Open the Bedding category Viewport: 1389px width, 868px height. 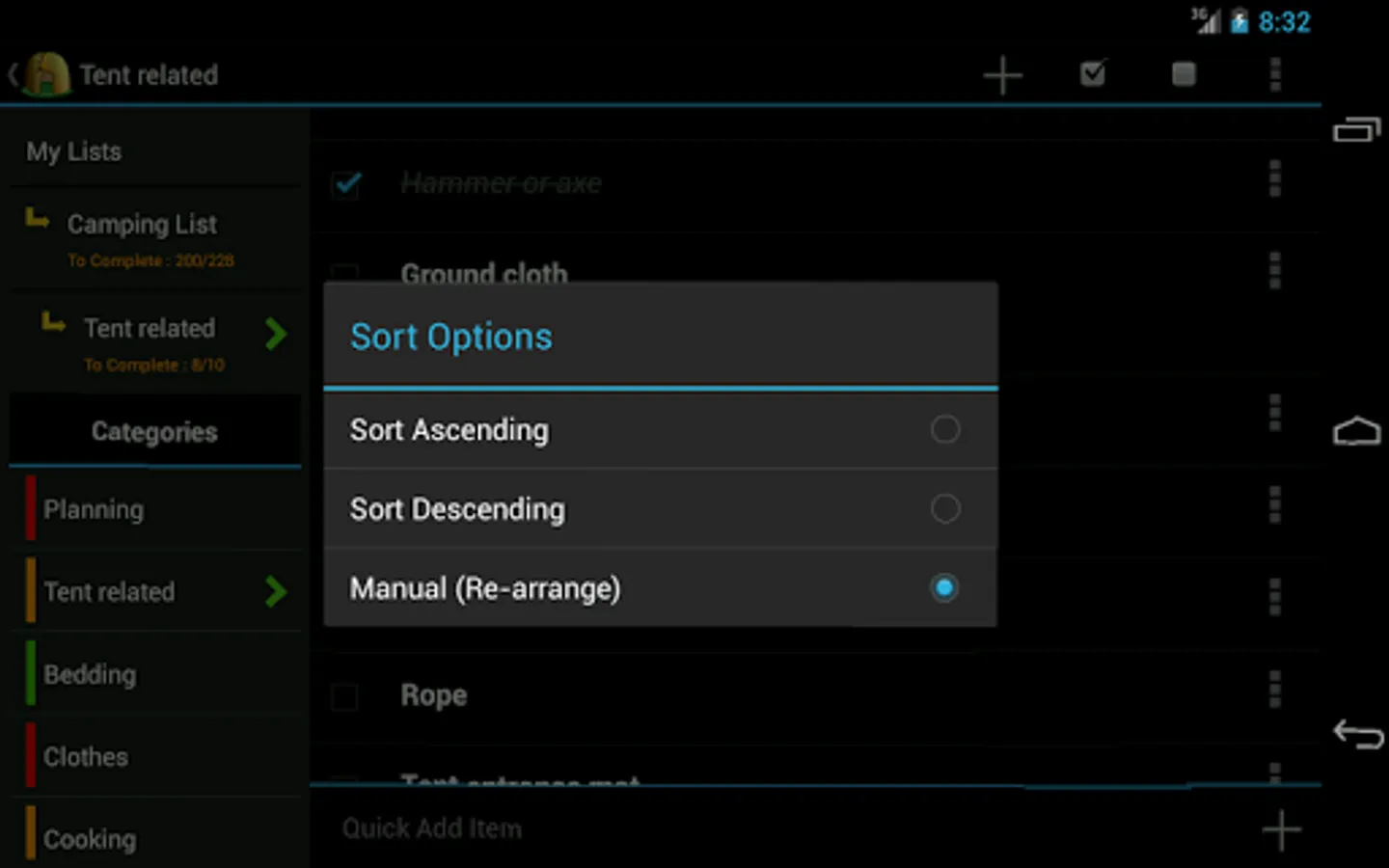(90, 674)
